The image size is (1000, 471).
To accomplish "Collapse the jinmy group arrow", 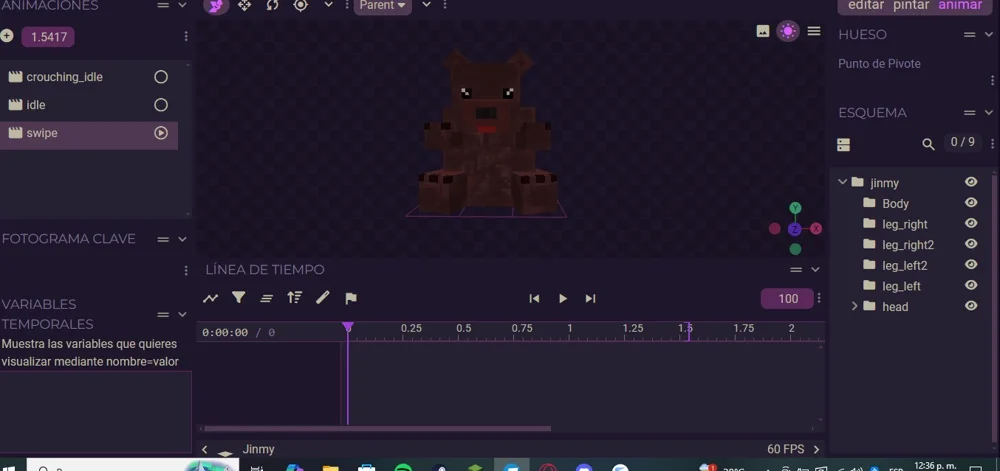I will tap(842, 182).
